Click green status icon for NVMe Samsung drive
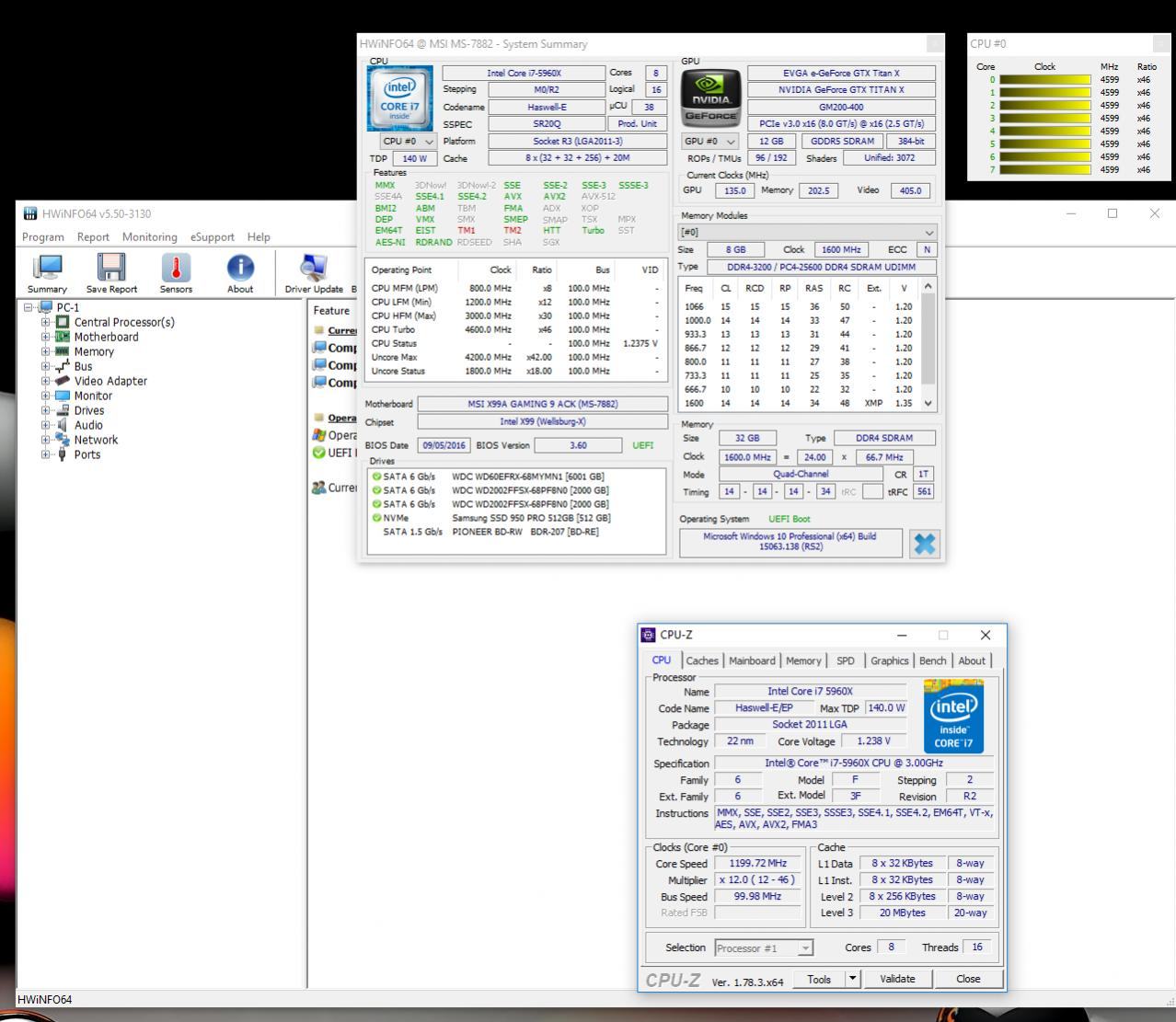This screenshot has width=1176, height=1022. click(376, 518)
